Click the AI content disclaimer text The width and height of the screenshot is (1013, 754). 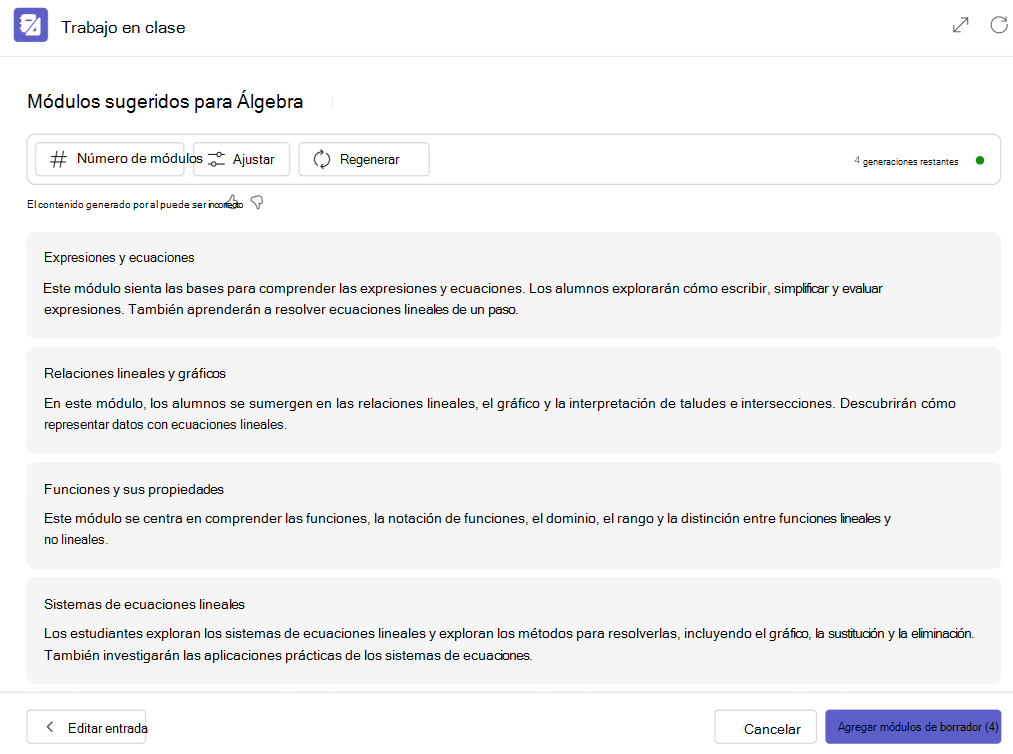coord(135,204)
